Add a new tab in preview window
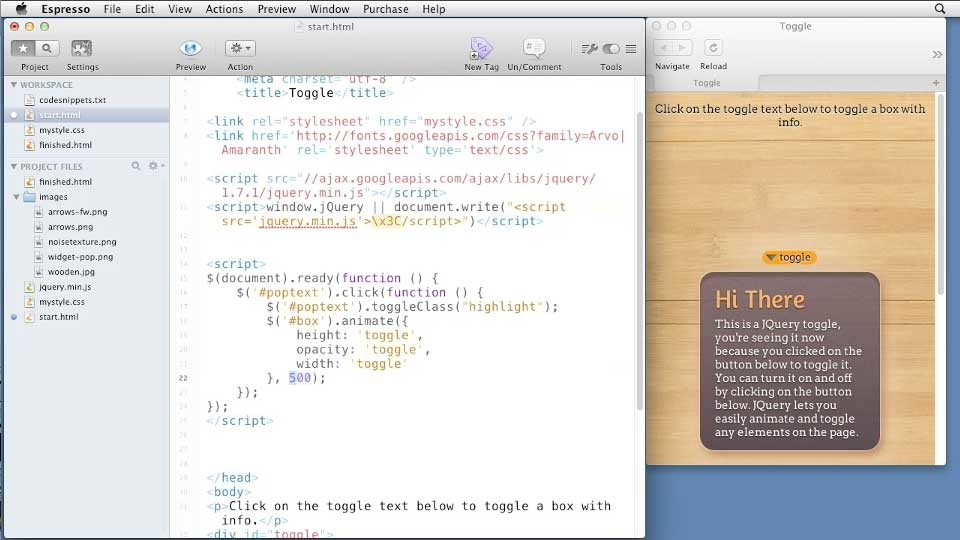This screenshot has height=540, width=960. point(936,83)
